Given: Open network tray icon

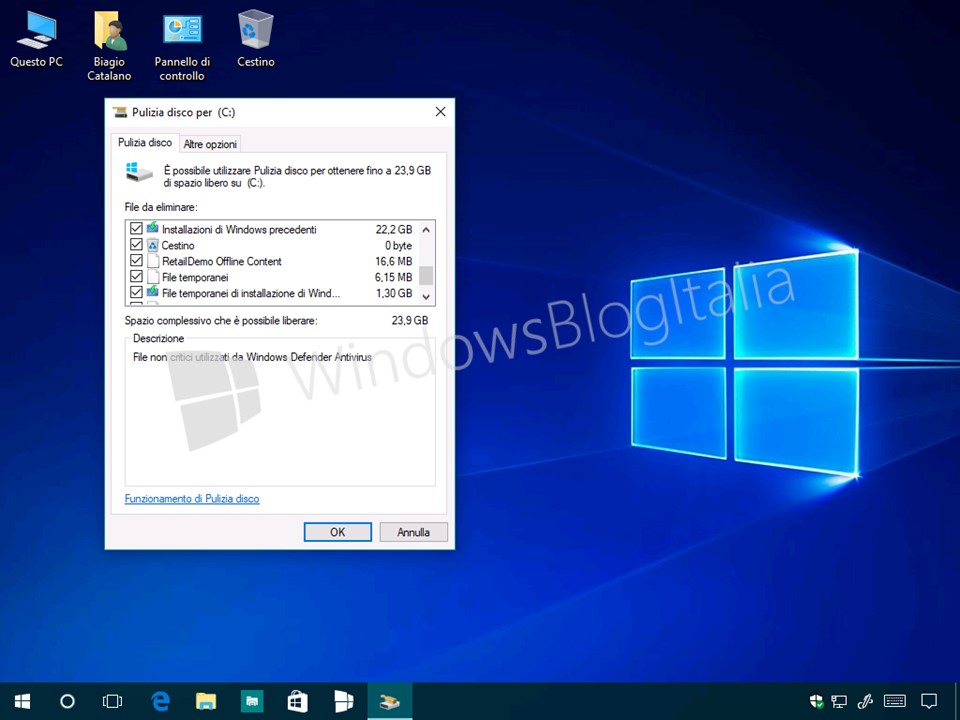Looking at the screenshot, I should [839, 701].
